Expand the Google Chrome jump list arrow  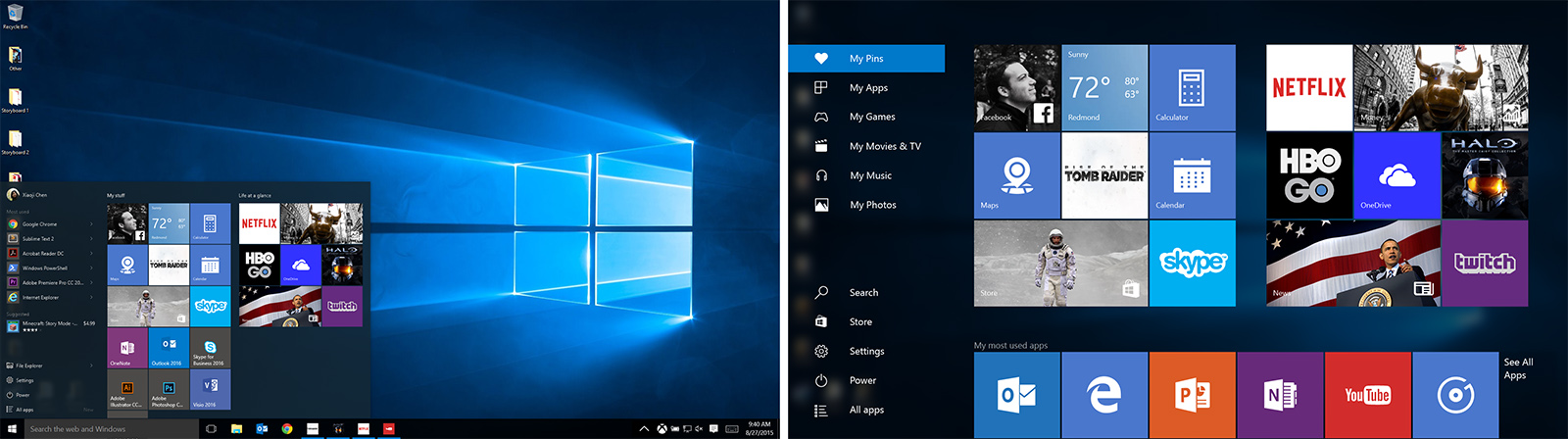[91, 224]
